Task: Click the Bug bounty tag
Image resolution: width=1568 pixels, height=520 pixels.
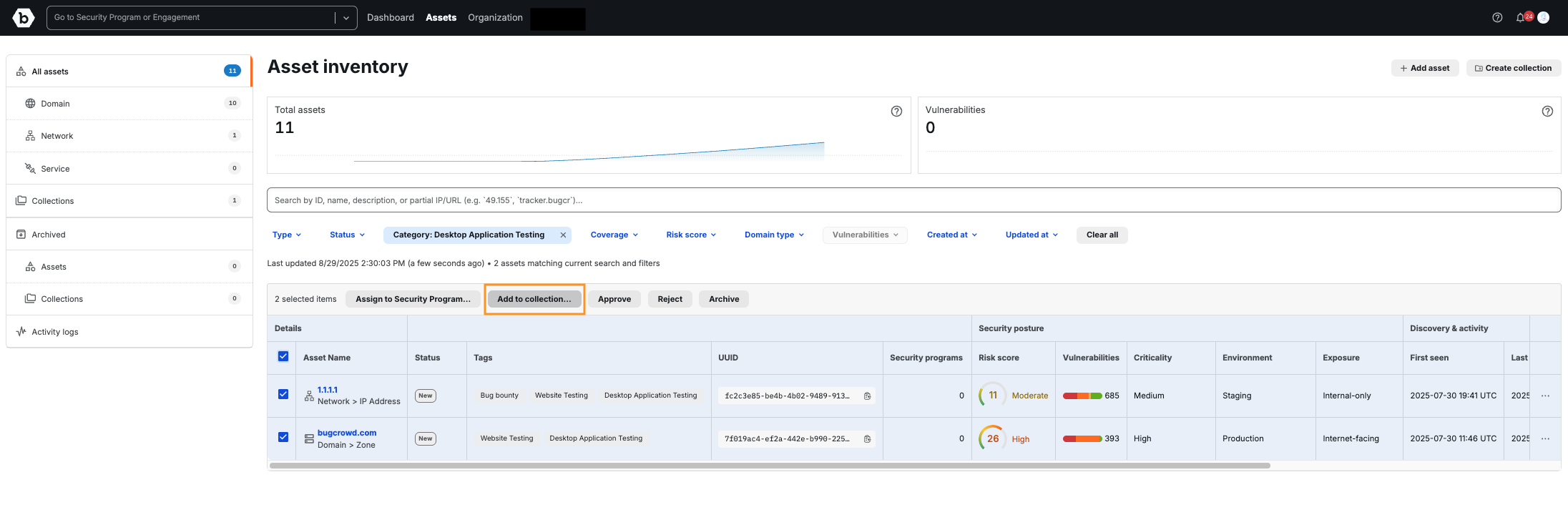Action: coord(499,396)
